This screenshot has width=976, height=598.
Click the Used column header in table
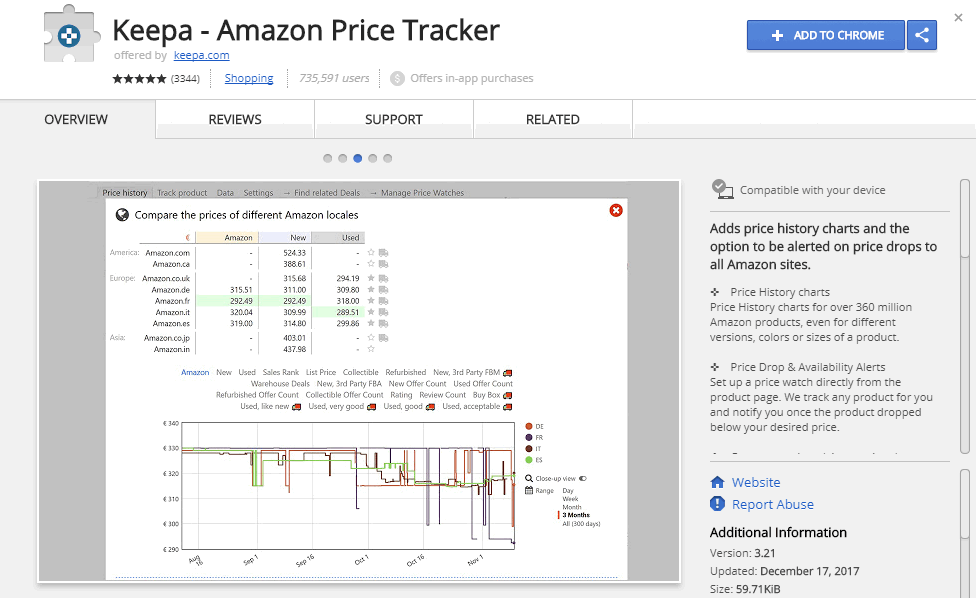[338, 237]
